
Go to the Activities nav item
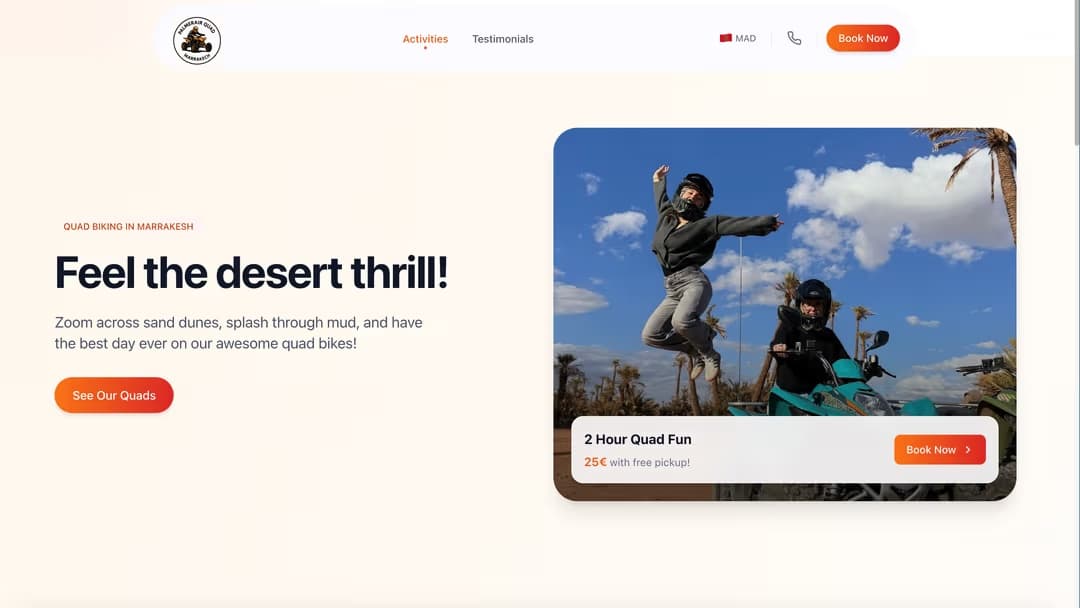tap(425, 39)
